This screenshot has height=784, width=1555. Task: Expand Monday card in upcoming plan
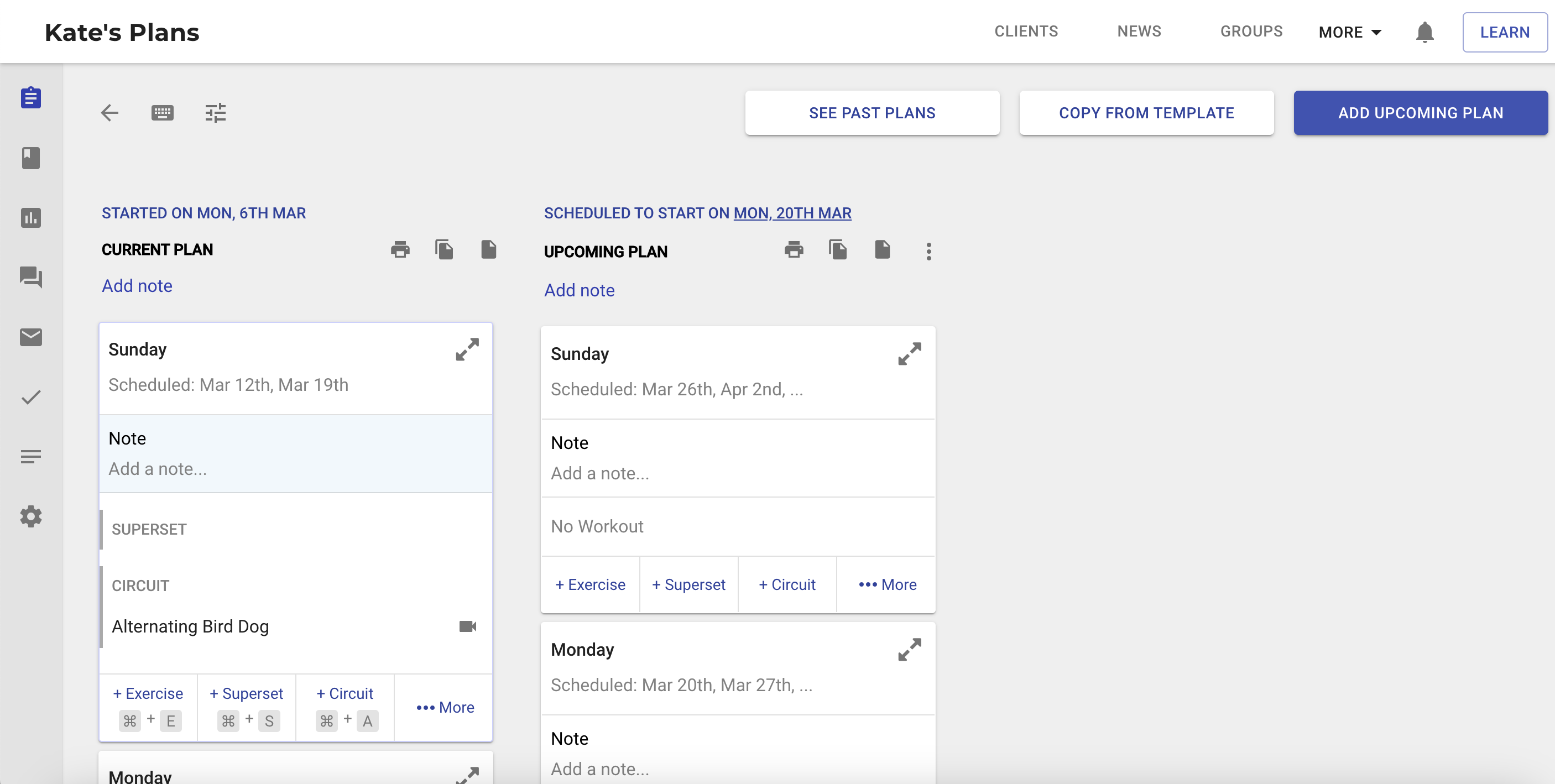pyautogui.click(x=909, y=650)
